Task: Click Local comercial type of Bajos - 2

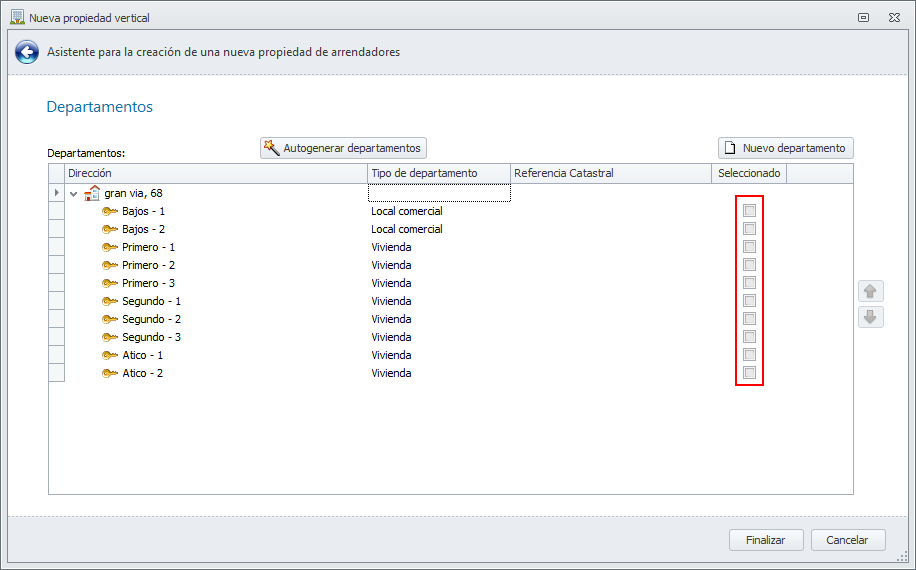Action: pyautogui.click(x=407, y=230)
